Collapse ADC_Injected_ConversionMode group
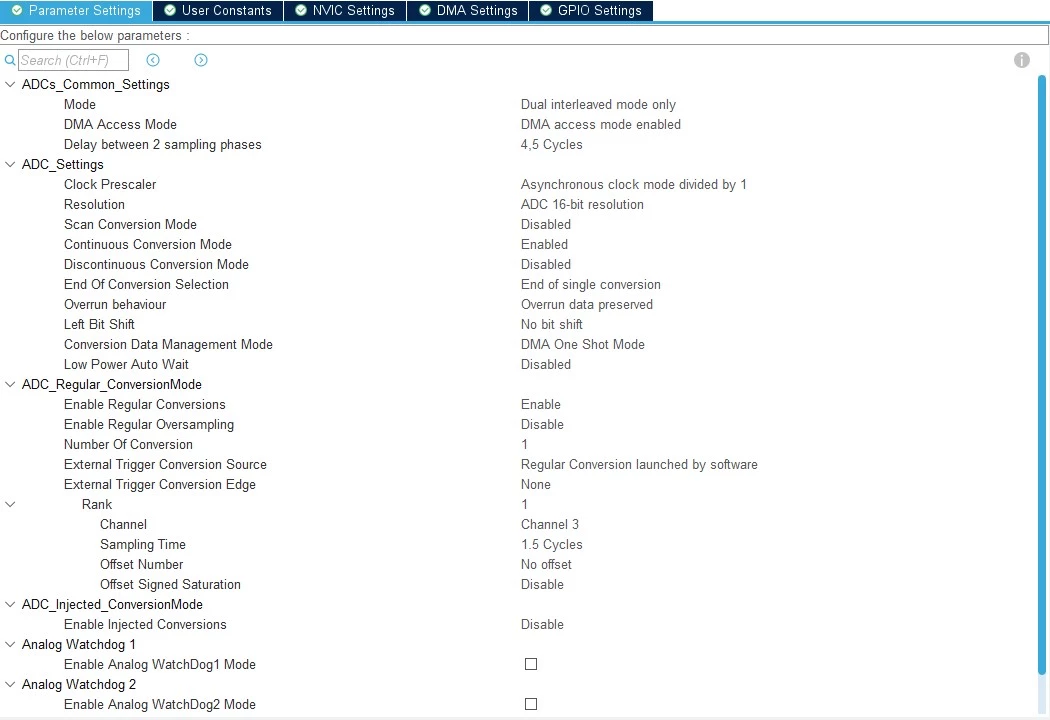This screenshot has height=720, width=1050. 10,605
